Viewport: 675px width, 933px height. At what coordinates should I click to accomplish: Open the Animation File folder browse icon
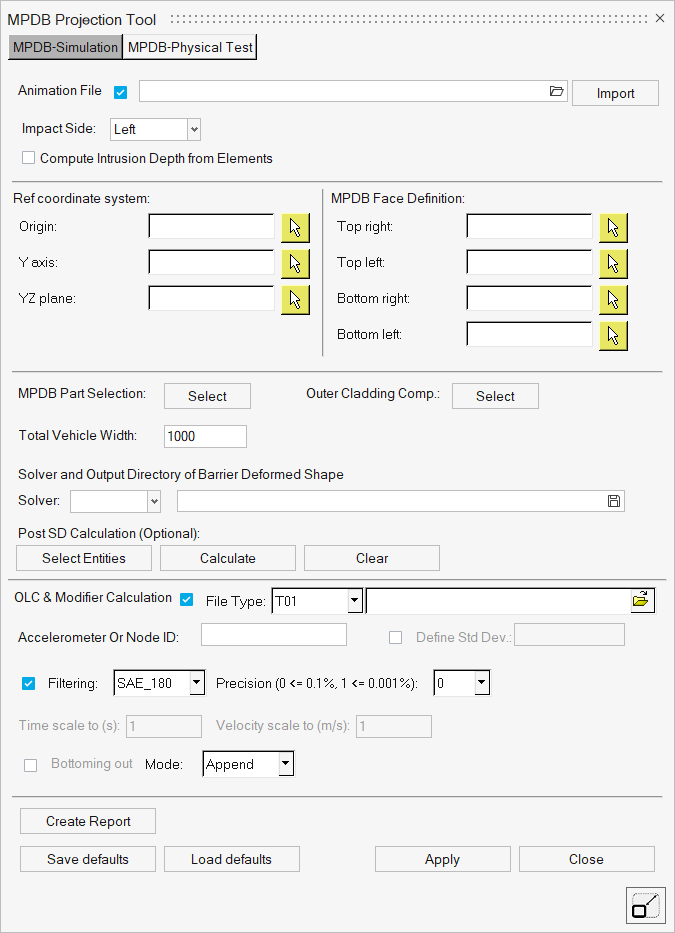pyautogui.click(x=557, y=92)
